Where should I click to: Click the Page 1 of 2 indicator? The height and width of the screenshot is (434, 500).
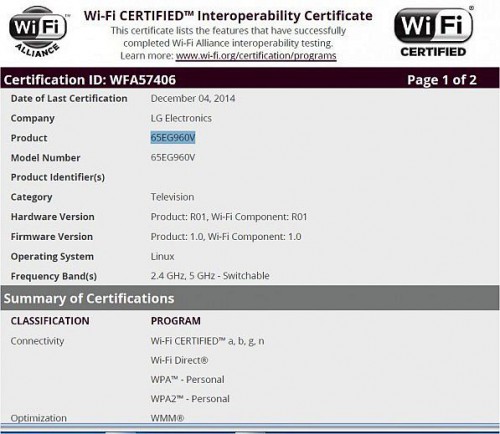point(442,80)
